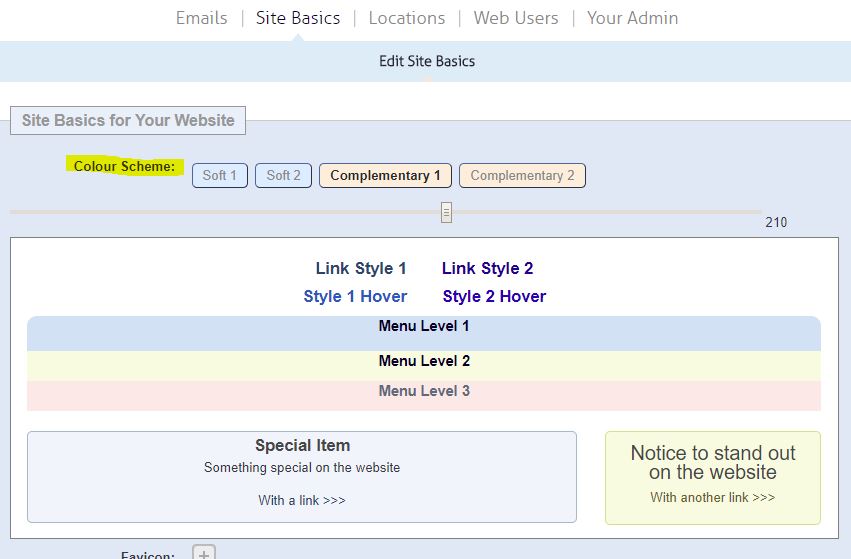Click the Favicon plus icon

coord(204,553)
